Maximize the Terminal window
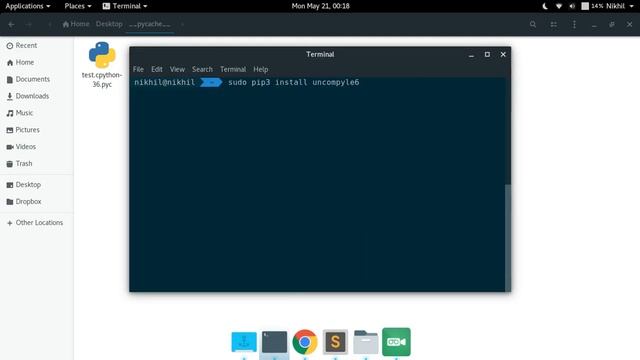Viewport: 640px width, 360px height. coord(487,54)
